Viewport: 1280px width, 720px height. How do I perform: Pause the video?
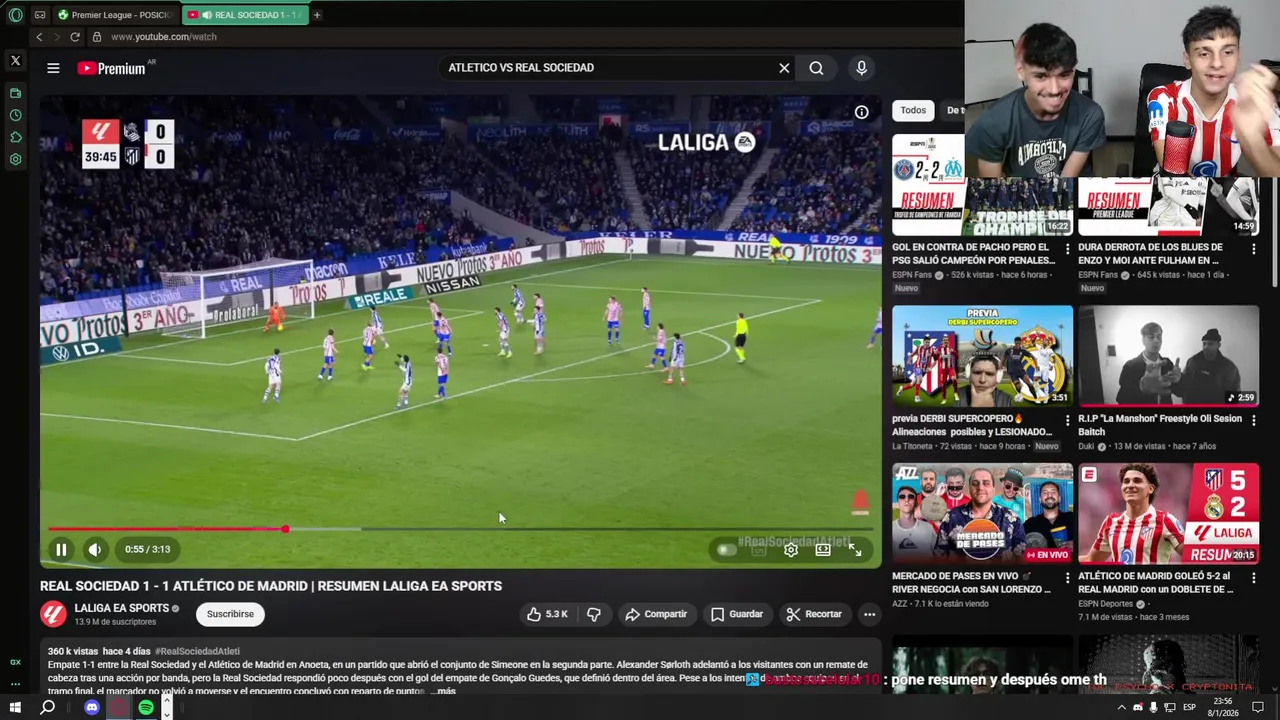[x=61, y=549]
